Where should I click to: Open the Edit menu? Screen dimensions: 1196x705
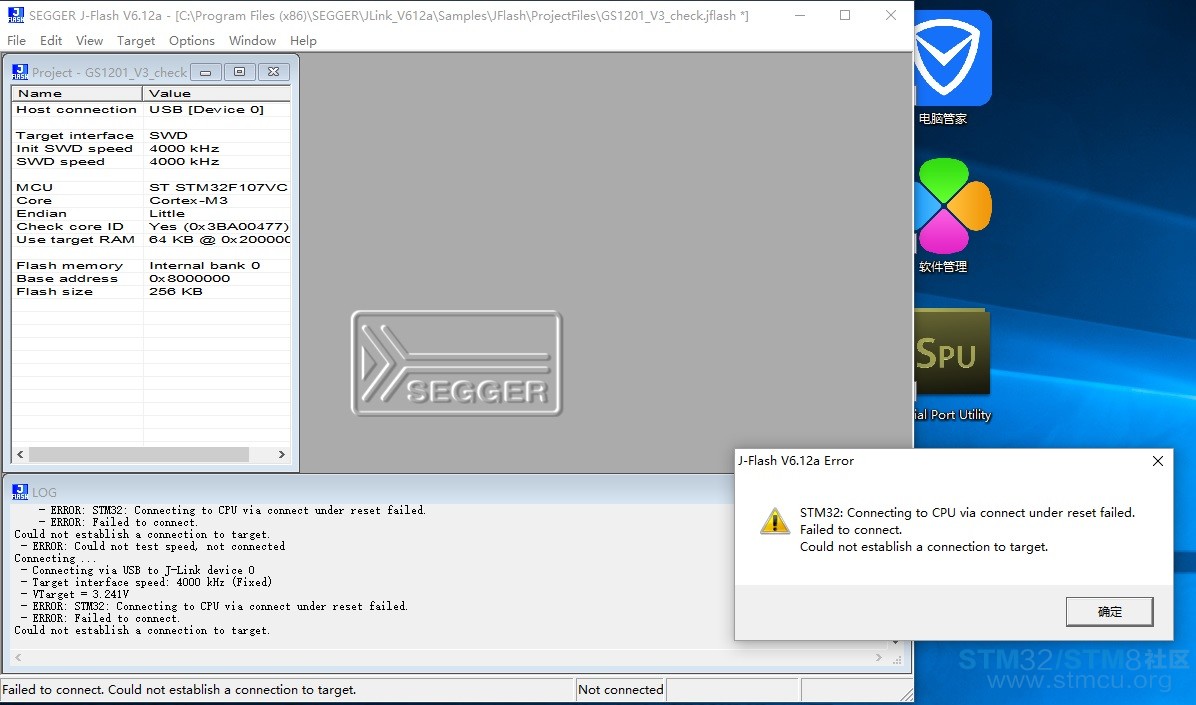click(x=51, y=40)
